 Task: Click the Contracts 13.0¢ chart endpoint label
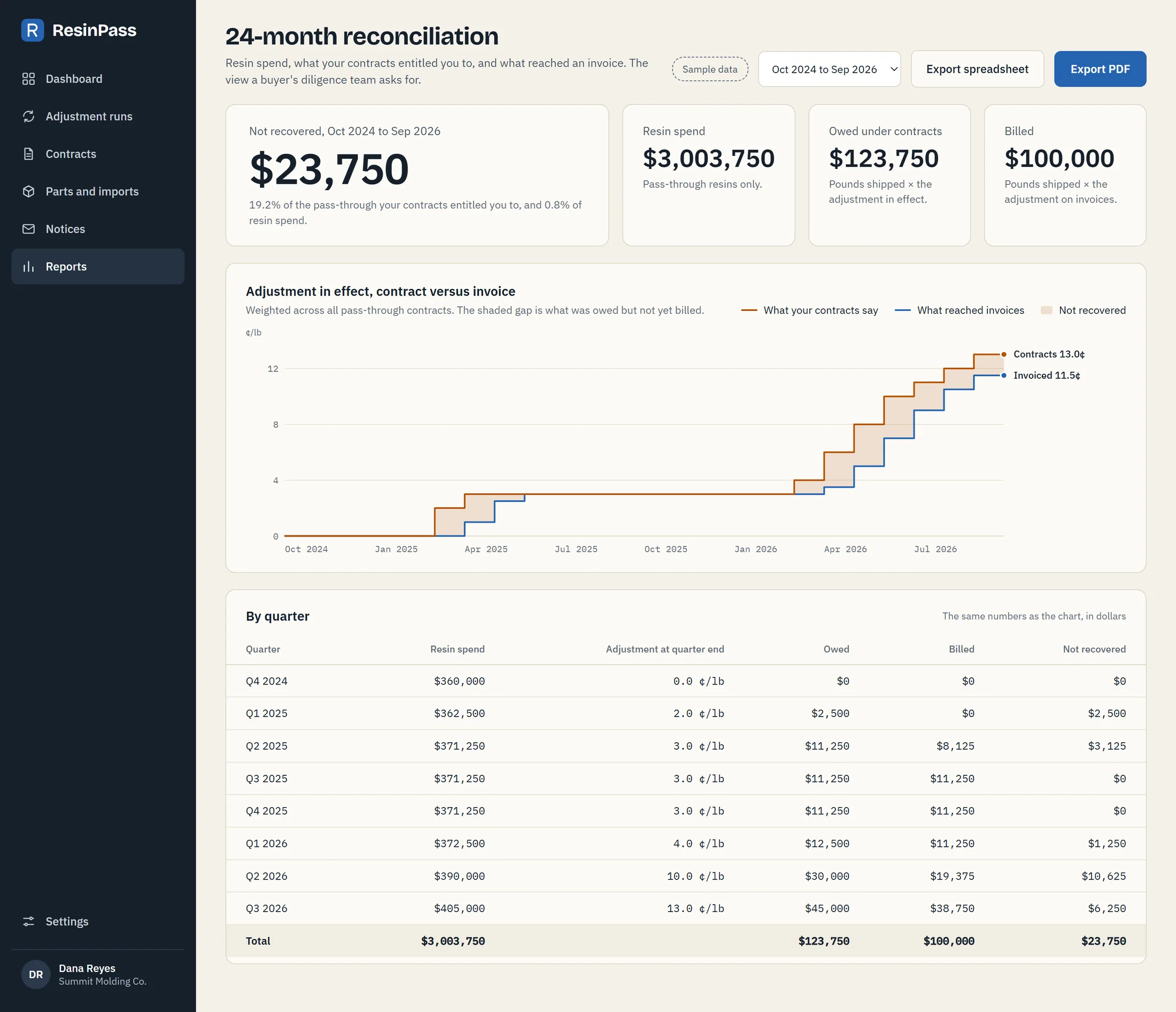(1048, 354)
